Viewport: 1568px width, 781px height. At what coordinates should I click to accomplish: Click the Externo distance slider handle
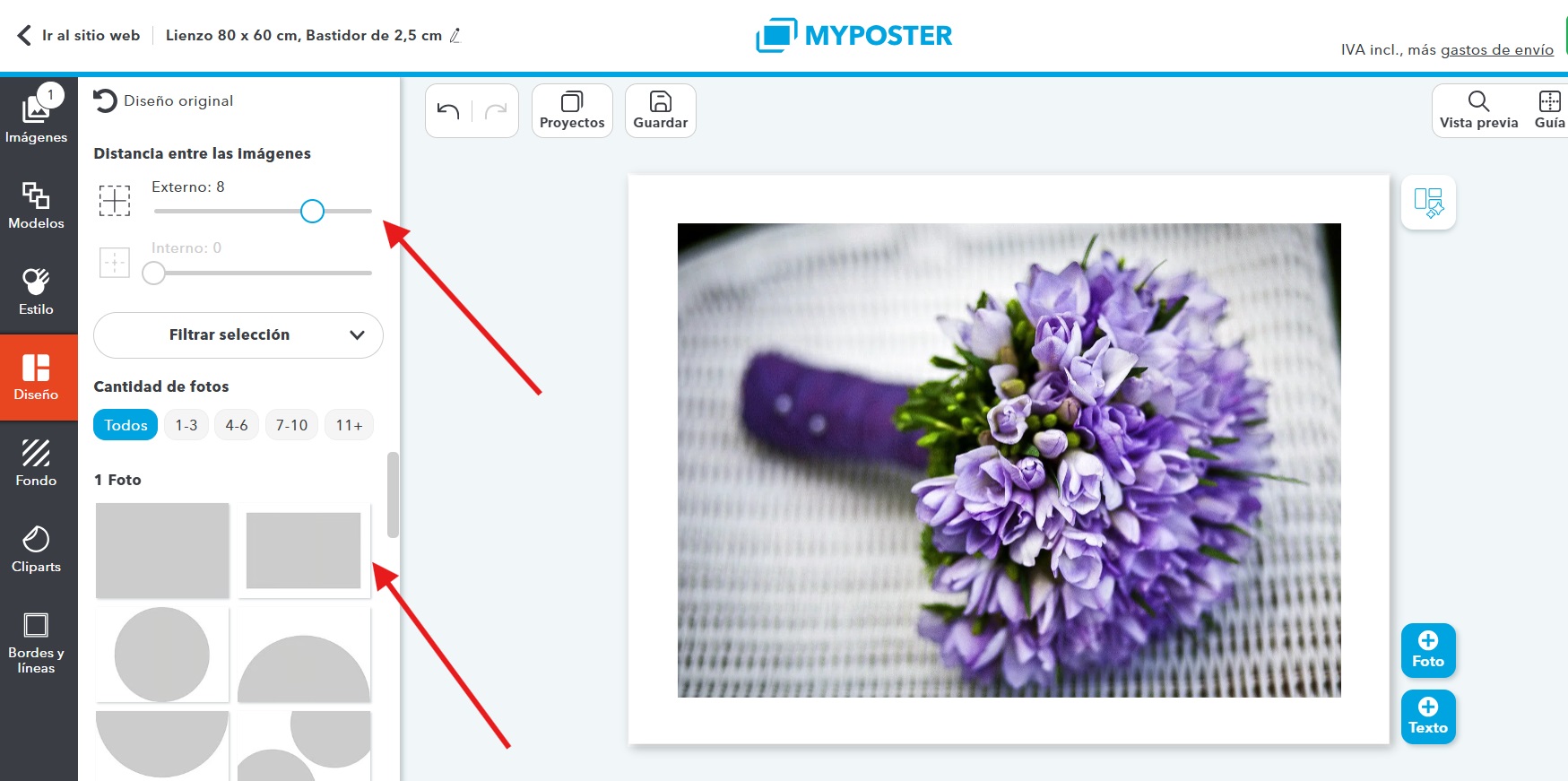(x=312, y=212)
